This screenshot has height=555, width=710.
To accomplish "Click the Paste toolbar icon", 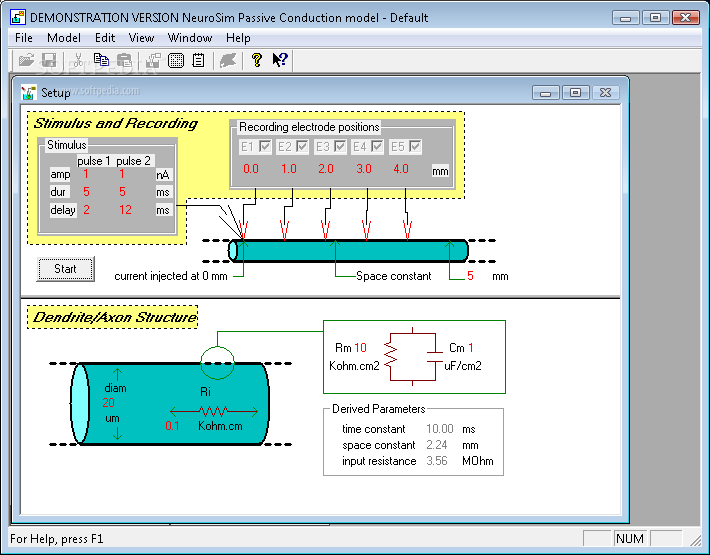I will (124, 60).
